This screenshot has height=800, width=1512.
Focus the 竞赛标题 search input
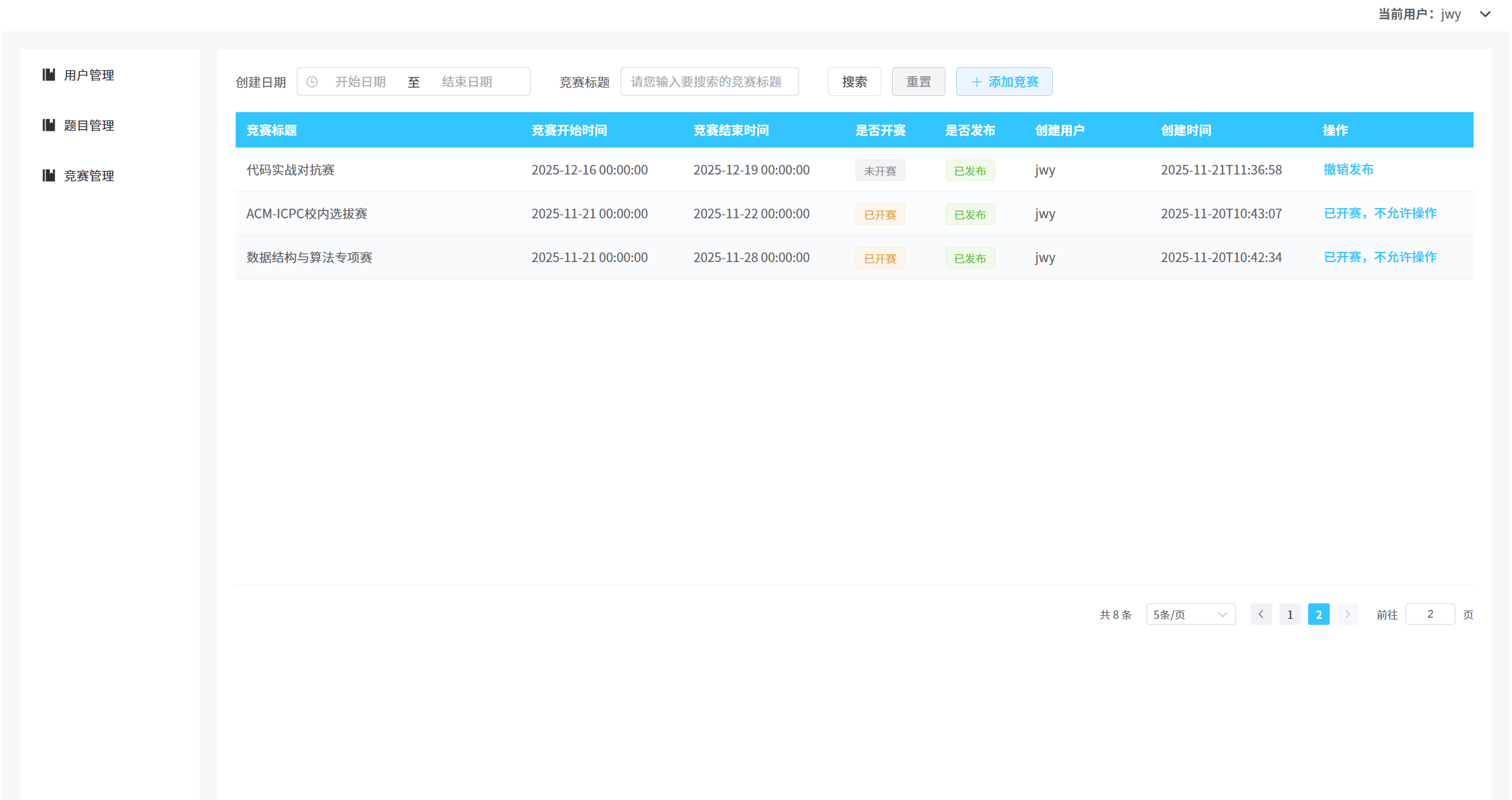pyautogui.click(x=709, y=82)
